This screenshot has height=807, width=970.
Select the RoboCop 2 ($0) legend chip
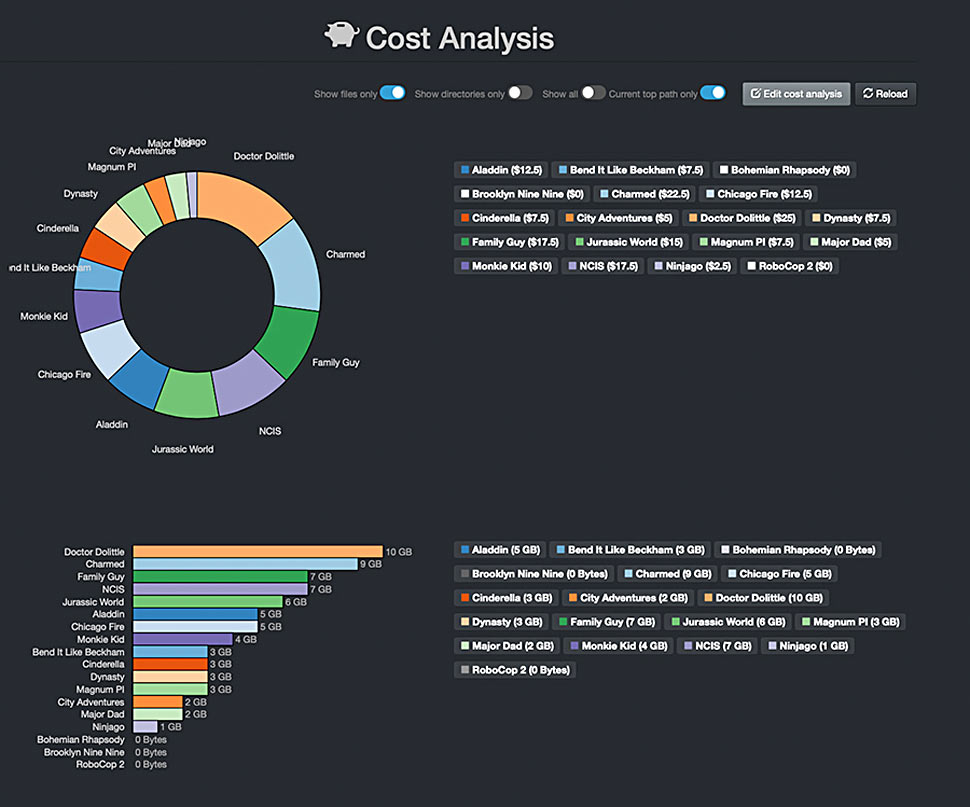click(x=789, y=267)
